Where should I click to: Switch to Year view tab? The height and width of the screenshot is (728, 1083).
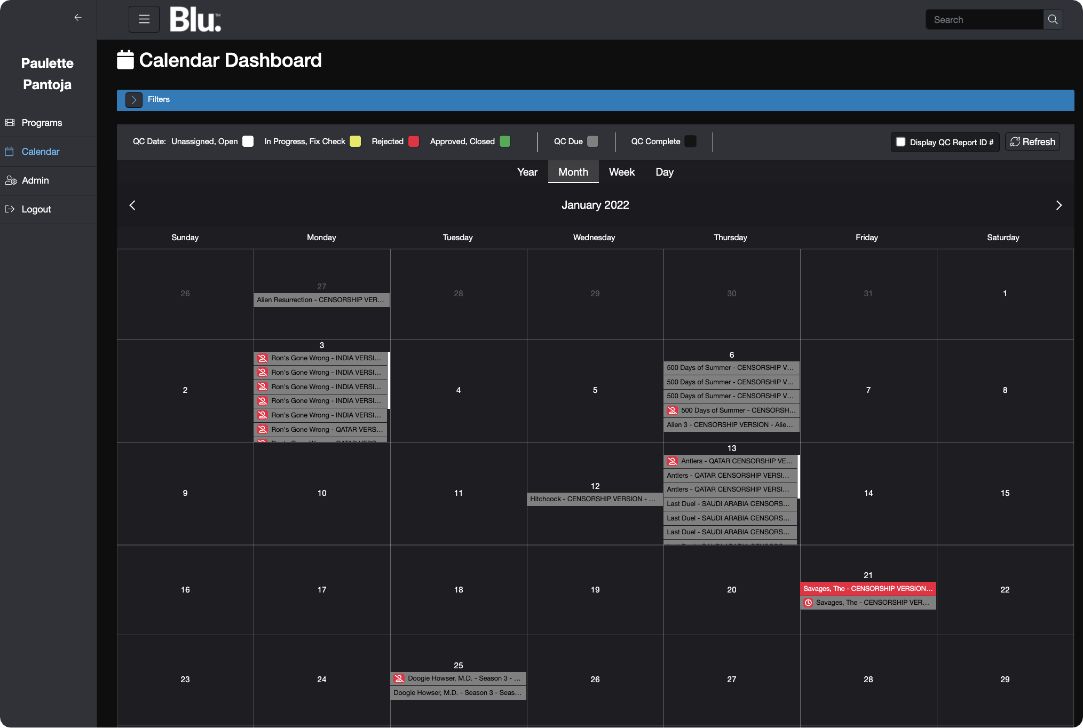point(527,172)
